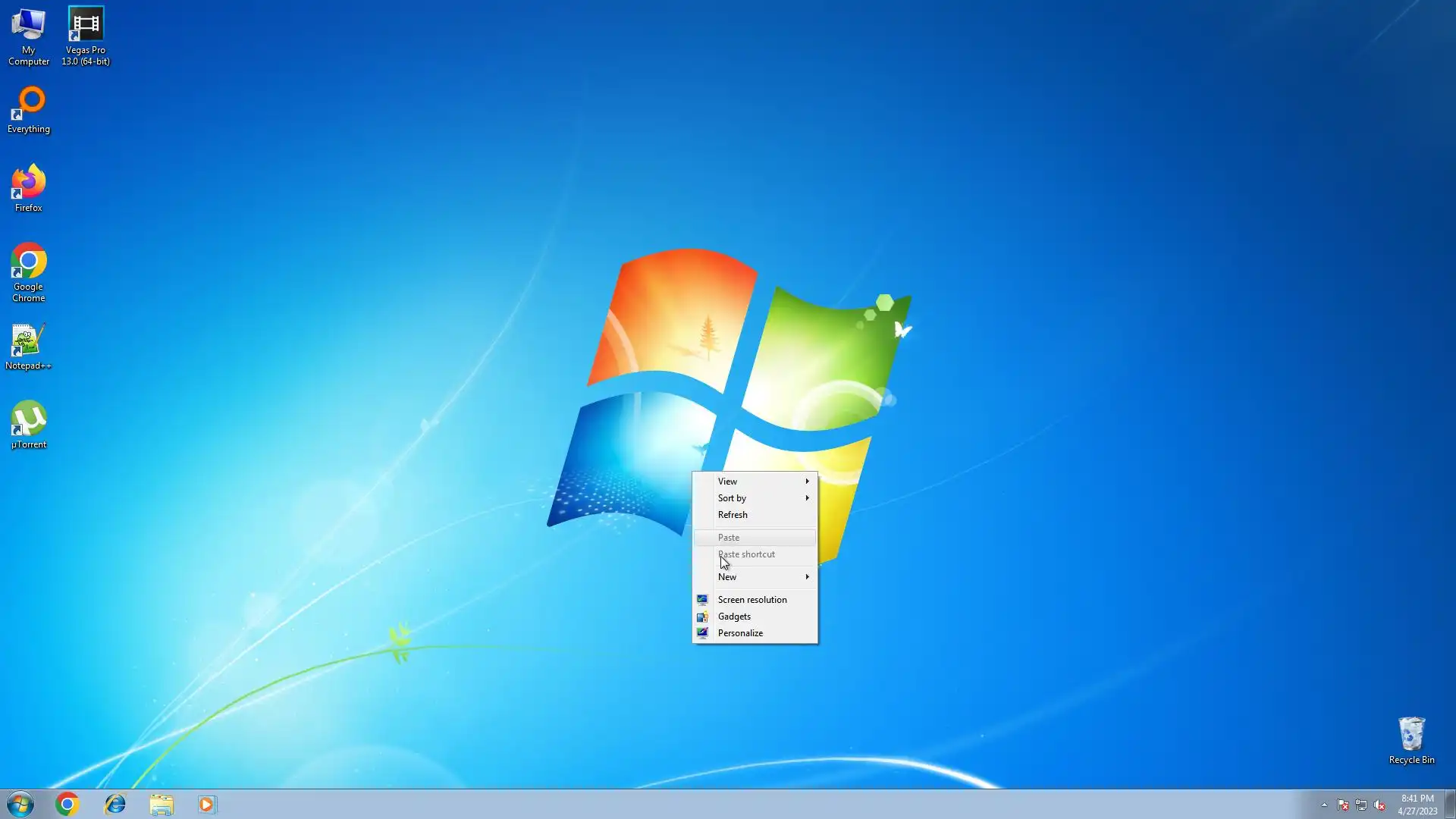Show hidden icons in the system tray

[1324, 805]
